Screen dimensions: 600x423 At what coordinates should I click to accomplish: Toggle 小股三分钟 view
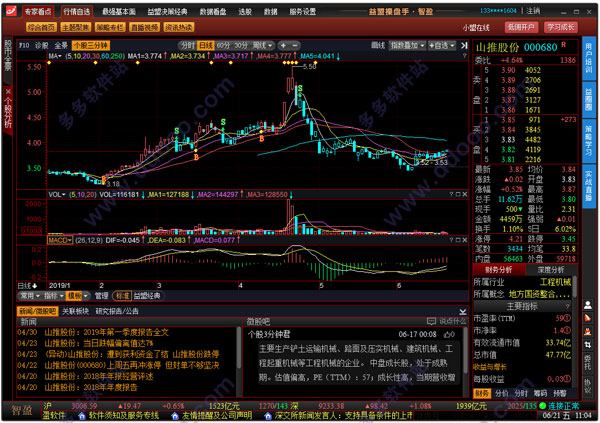tap(91, 46)
